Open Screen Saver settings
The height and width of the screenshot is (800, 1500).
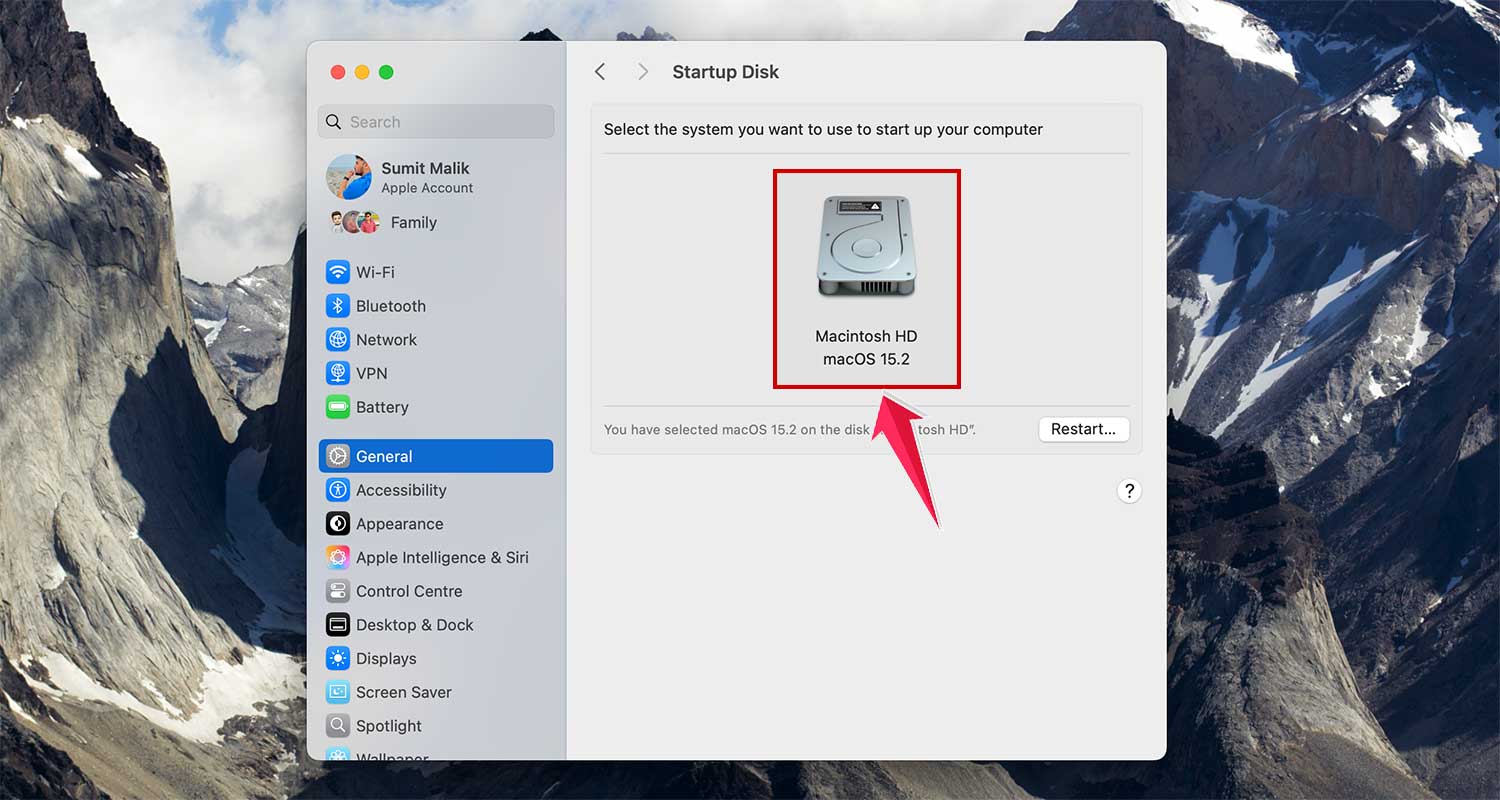click(x=403, y=692)
